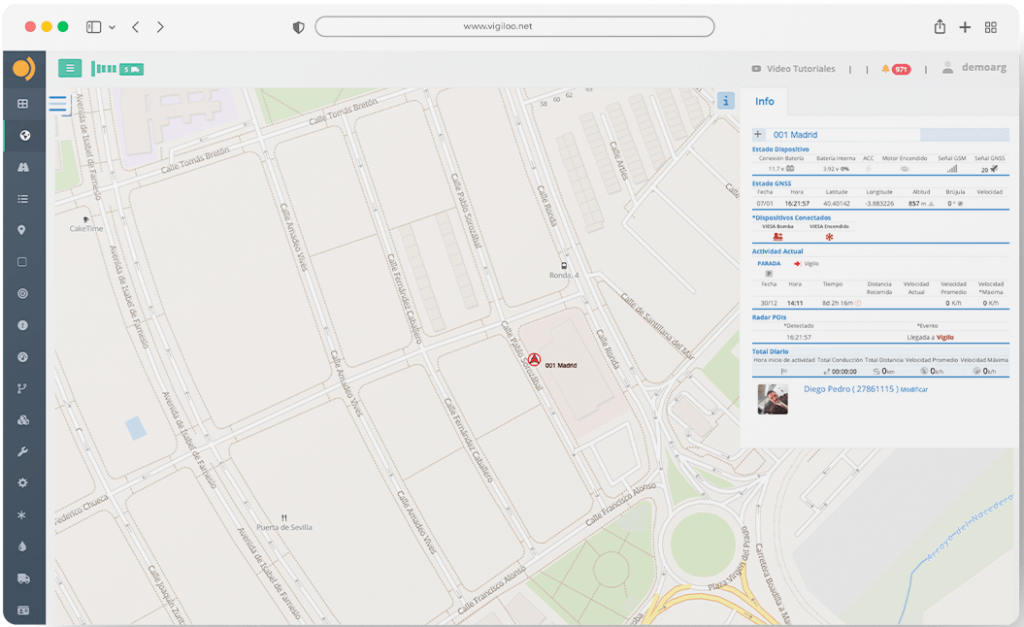Select the Info tab

(x=764, y=102)
